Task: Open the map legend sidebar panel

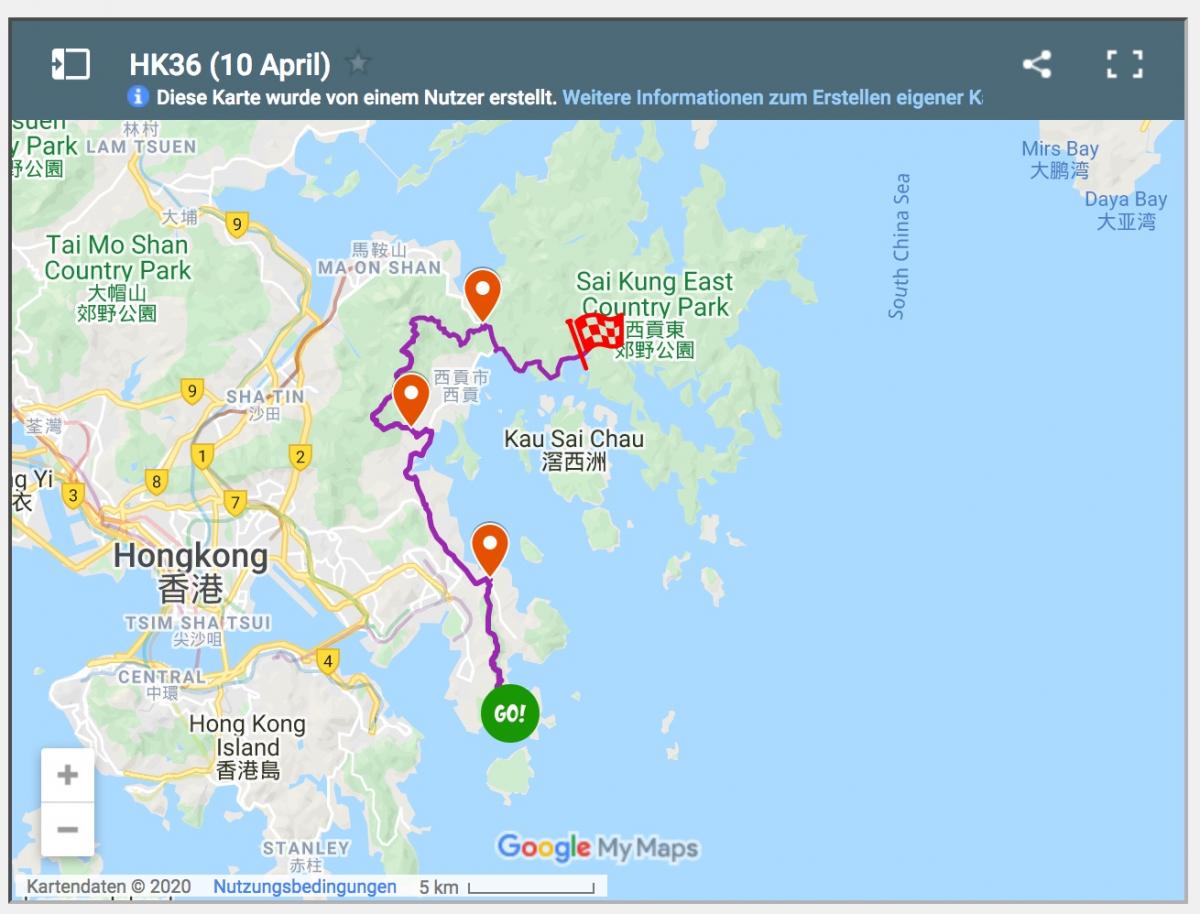Action: click(x=71, y=65)
